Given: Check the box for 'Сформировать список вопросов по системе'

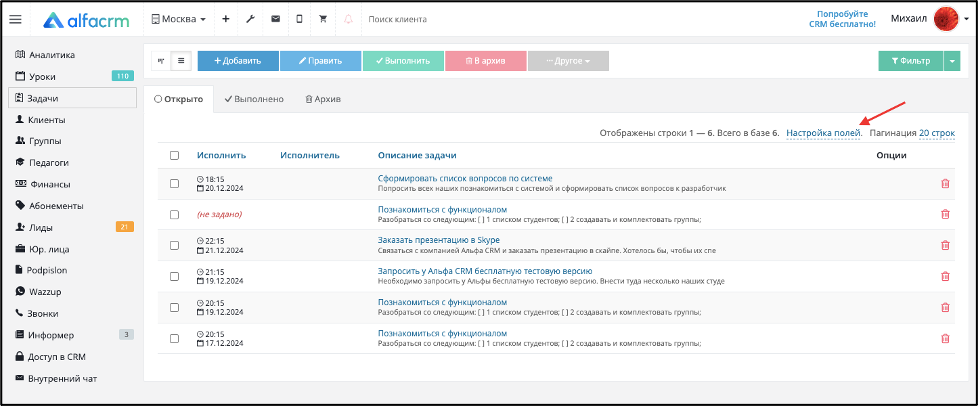Looking at the screenshot, I should (174, 184).
